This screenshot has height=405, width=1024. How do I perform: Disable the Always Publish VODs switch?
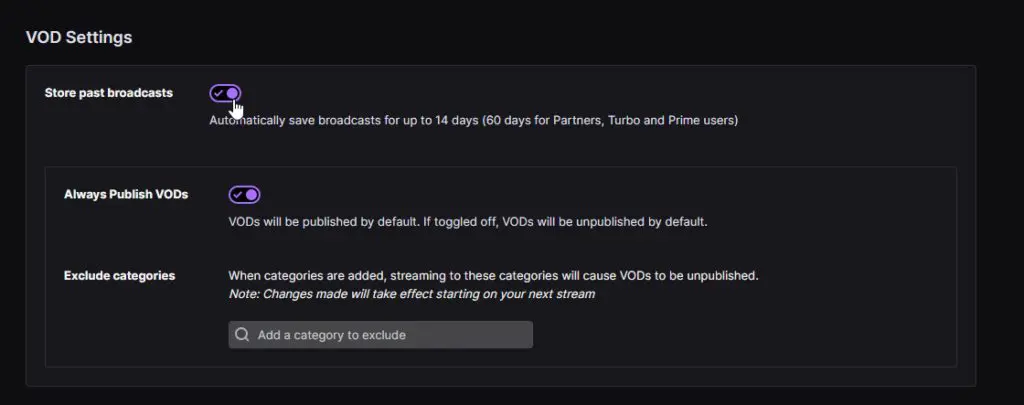tap(244, 195)
